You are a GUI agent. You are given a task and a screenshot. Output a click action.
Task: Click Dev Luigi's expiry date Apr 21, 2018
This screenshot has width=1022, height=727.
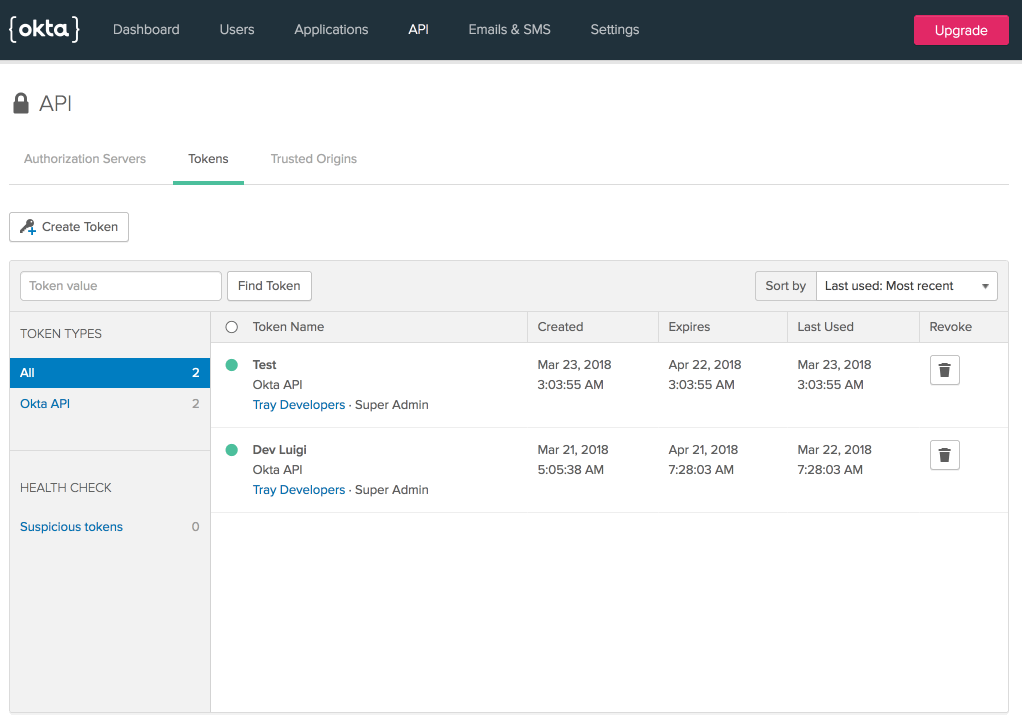click(703, 450)
